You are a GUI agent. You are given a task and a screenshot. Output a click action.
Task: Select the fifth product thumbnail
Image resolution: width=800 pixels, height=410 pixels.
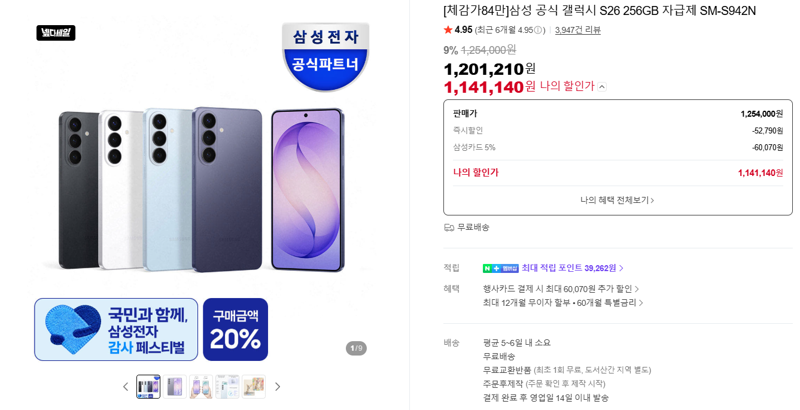(254, 387)
